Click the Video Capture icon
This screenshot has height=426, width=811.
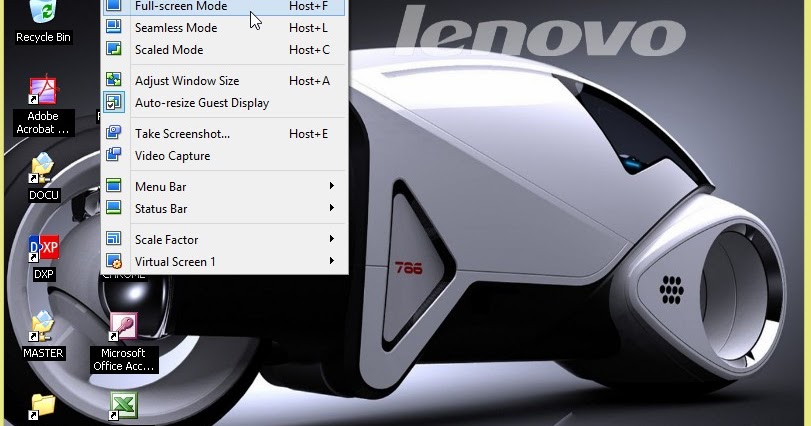[113, 155]
